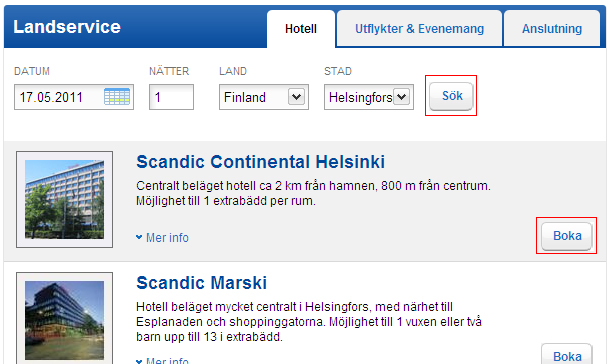The image size is (608, 364).
Task: Open Scandic Continental Helsinki hotel thumbnail
Action: tap(64, 199)
